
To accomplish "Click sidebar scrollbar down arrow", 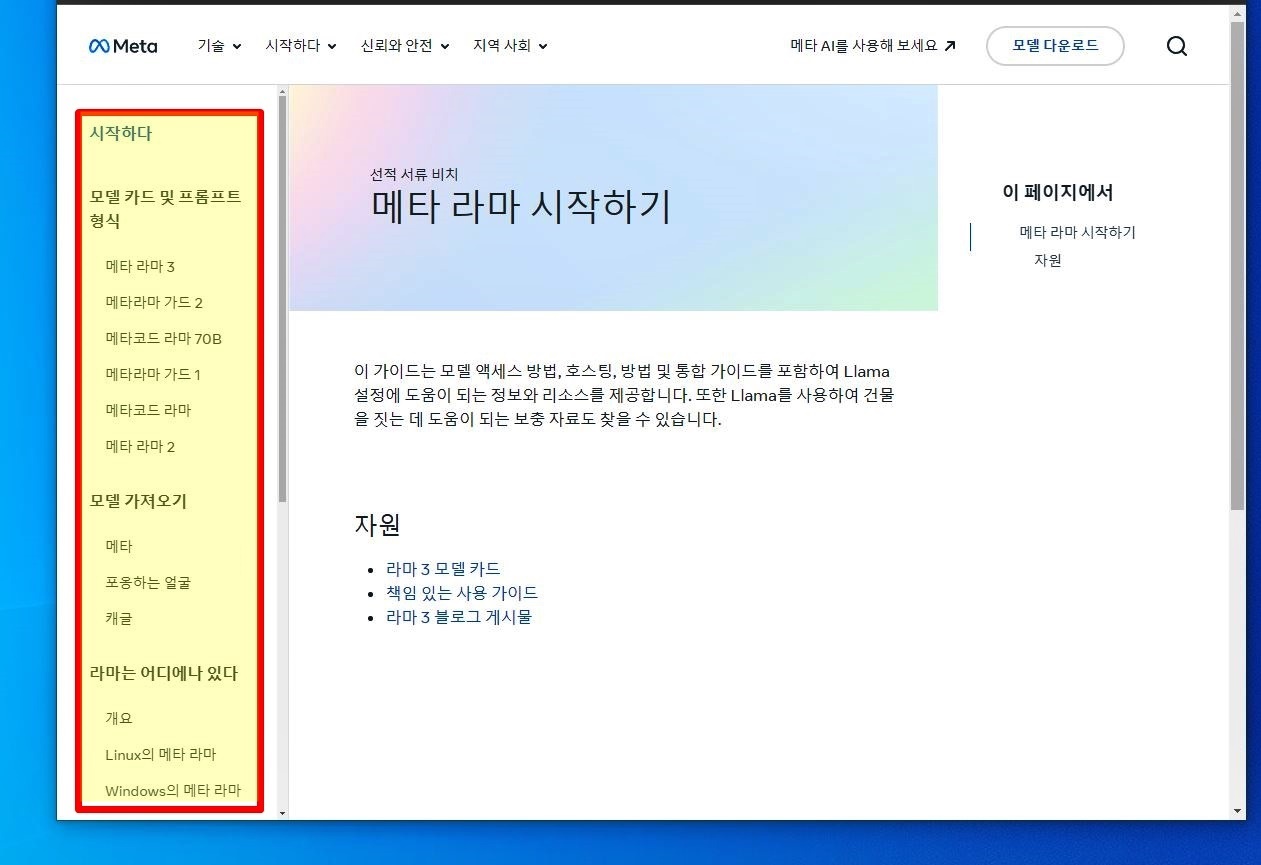I will click(x=282, y=813).
